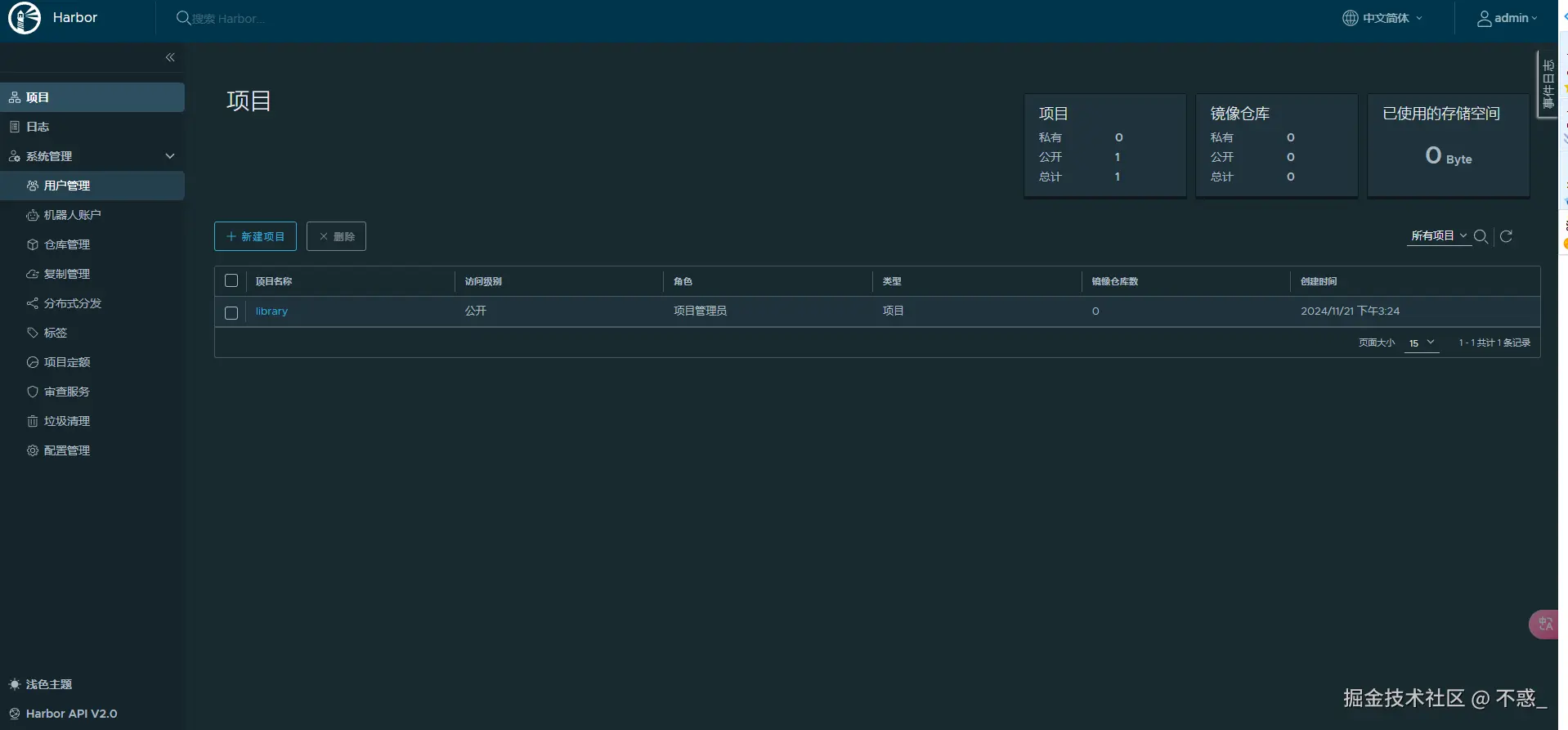Switch to 浅色主题 light theme
1568x730 pixels.
pos(41,684)
